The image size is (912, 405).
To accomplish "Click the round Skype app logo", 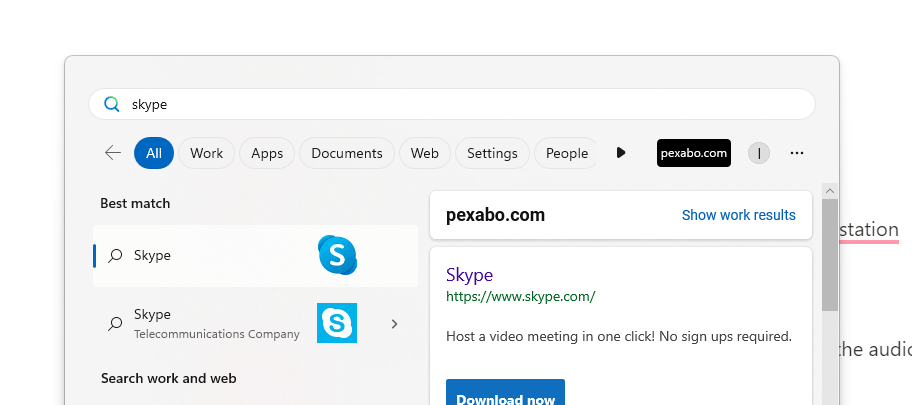I will click(337, 255).
